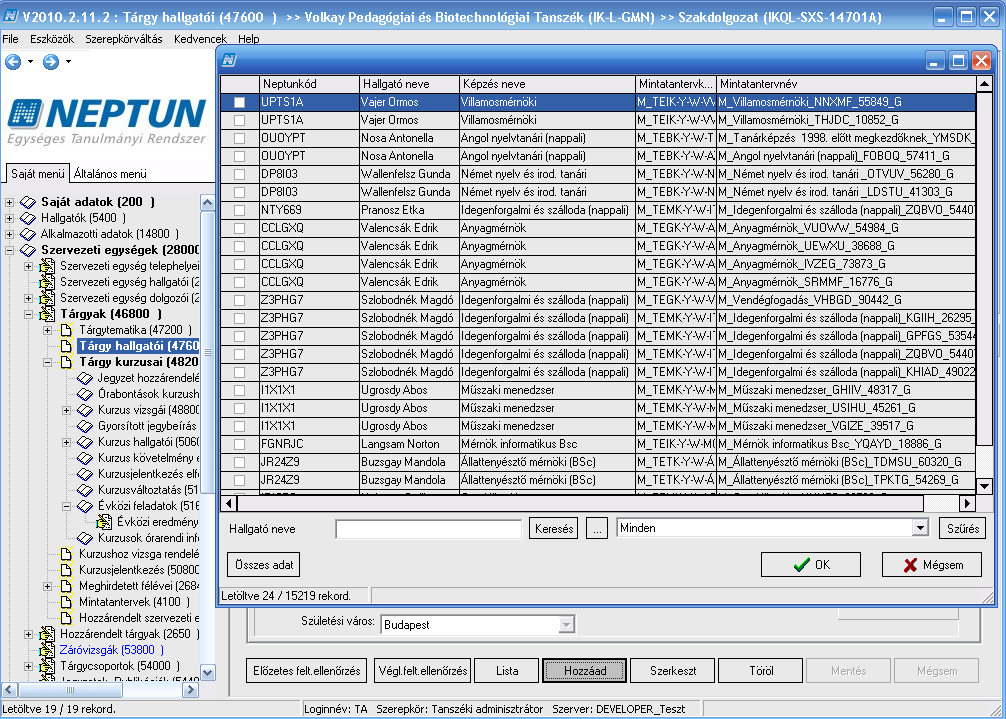Click the Évközi eredmény icon
Screen dimensions: 1006x719
[x=104, y=522]
